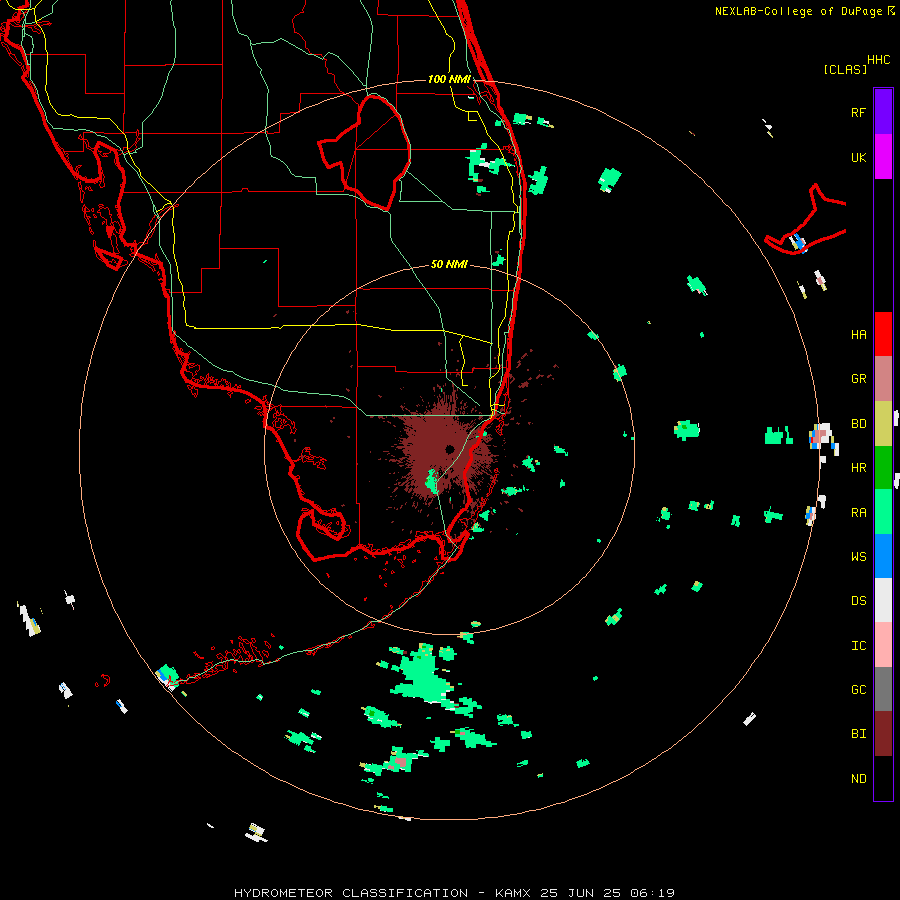
Task: Select the light green RA swatch
Action: pos(883,512)
